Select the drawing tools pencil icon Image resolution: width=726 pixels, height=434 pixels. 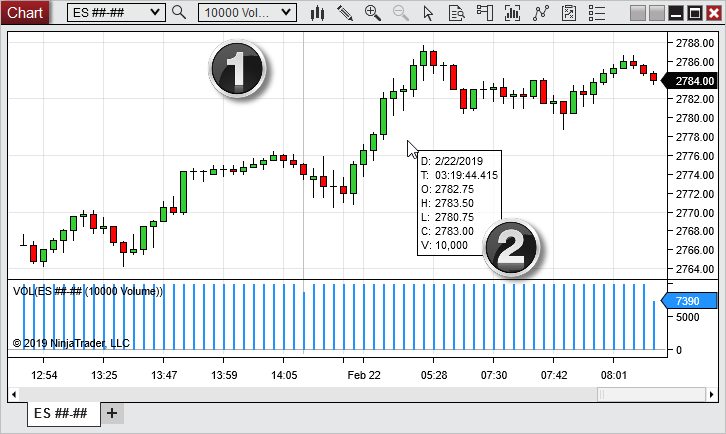click(345, 13)
